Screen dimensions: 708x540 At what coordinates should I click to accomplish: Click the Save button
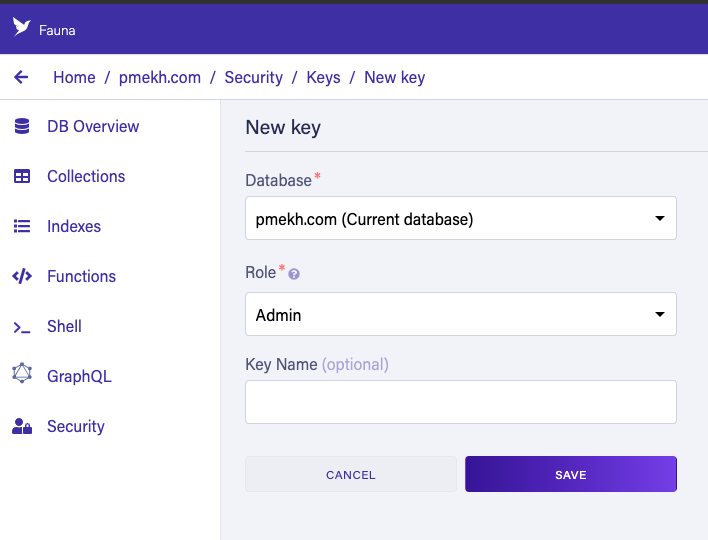[x=571, y=474]
